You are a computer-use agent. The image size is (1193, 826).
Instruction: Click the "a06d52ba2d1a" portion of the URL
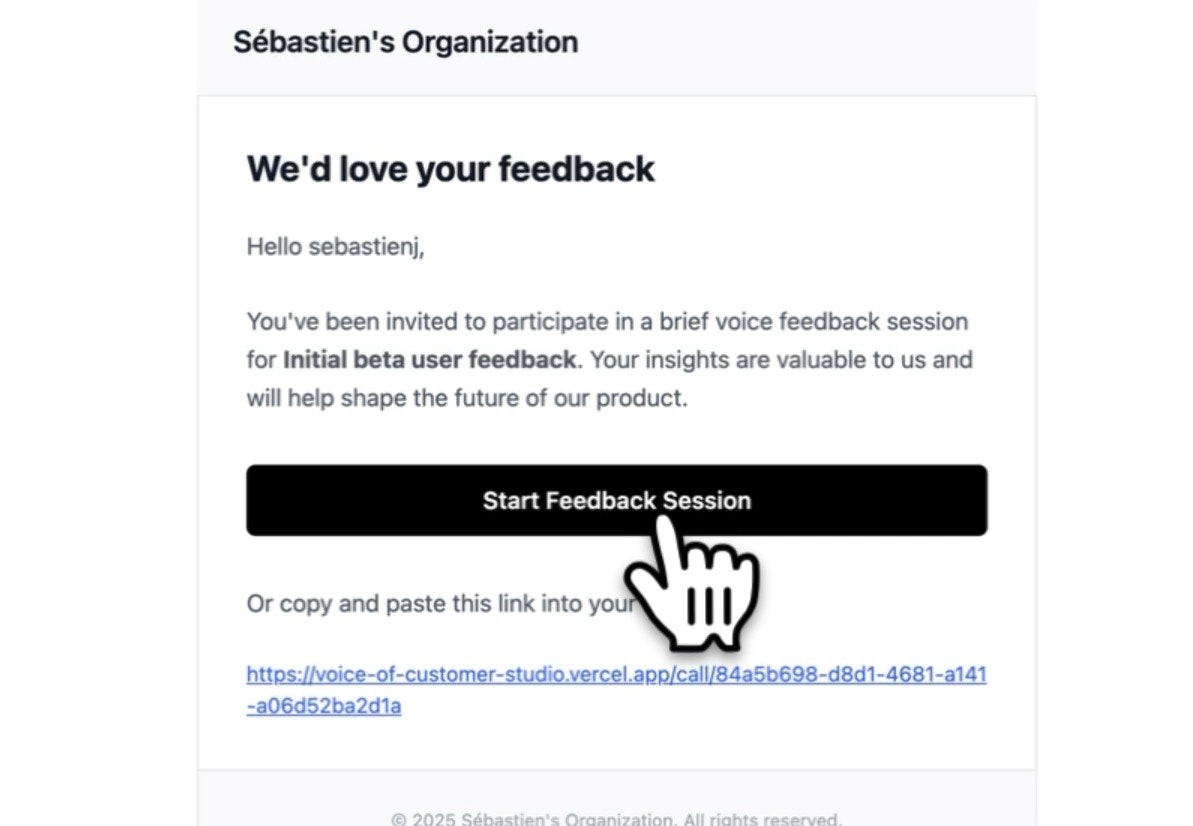(329, 706)
